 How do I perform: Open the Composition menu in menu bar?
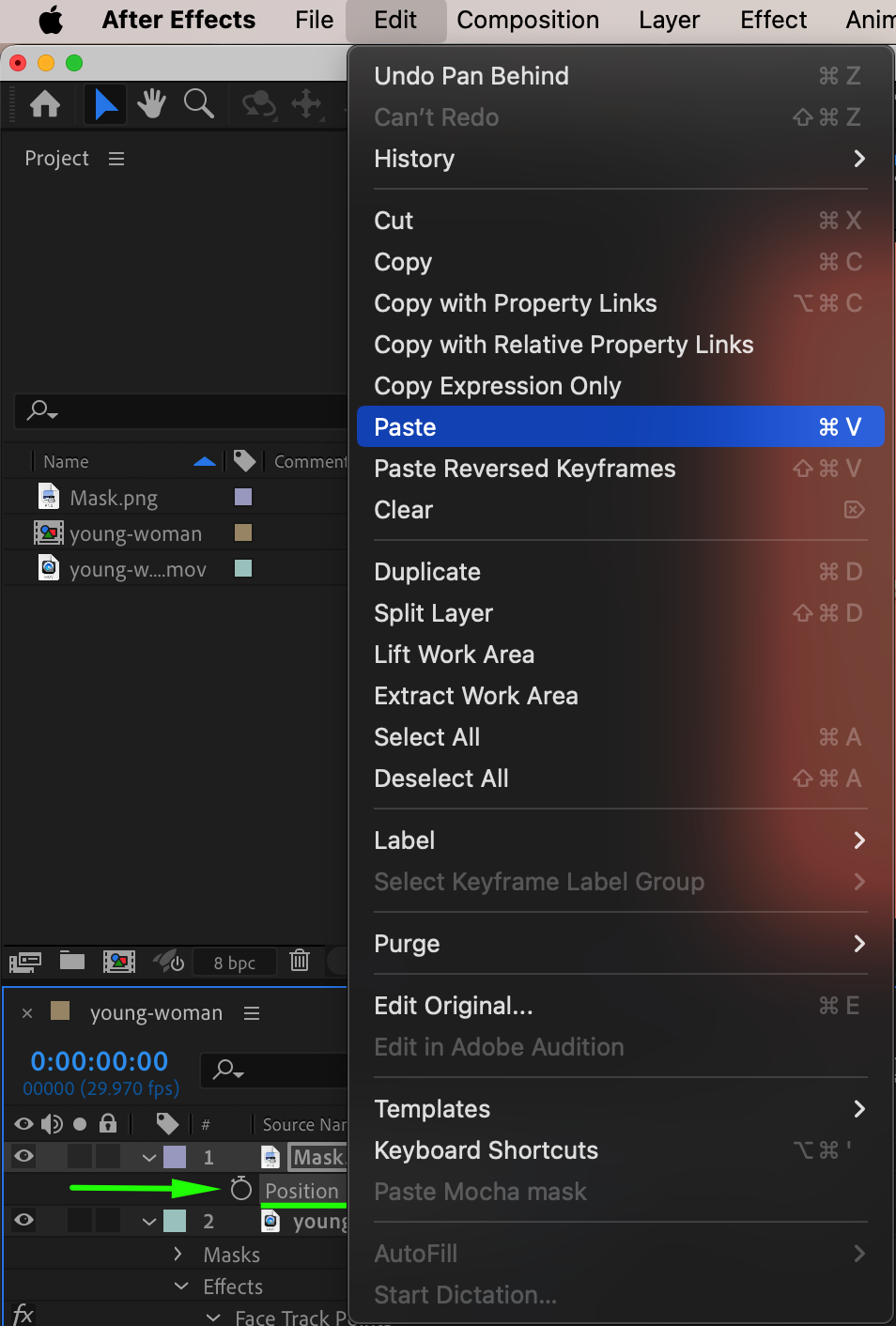528,20
